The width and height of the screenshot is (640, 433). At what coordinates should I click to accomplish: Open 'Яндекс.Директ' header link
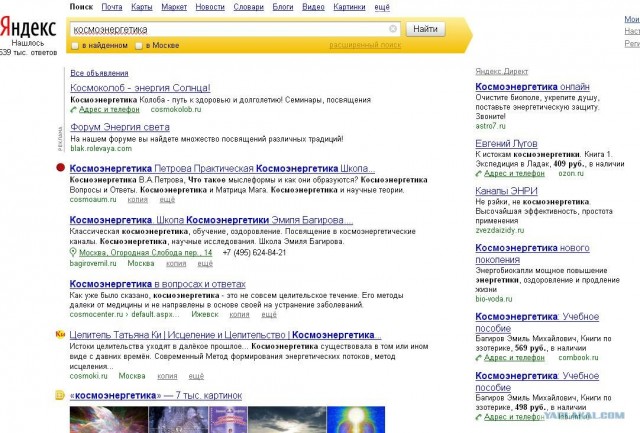pyautogui.click(x=502, y=71)
